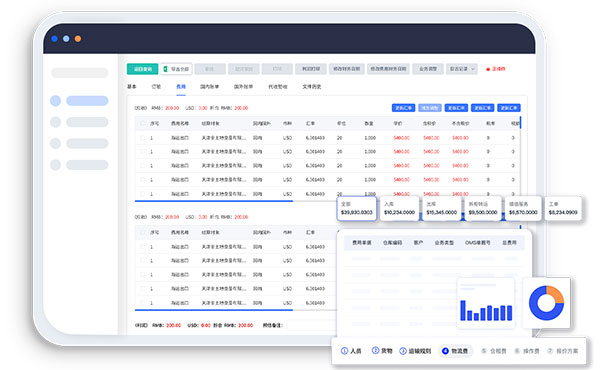The height and width of the screenshot is (370, 600).
Task: Click the blue horizontal scrollbar under first table
Action: click(214, 201)
